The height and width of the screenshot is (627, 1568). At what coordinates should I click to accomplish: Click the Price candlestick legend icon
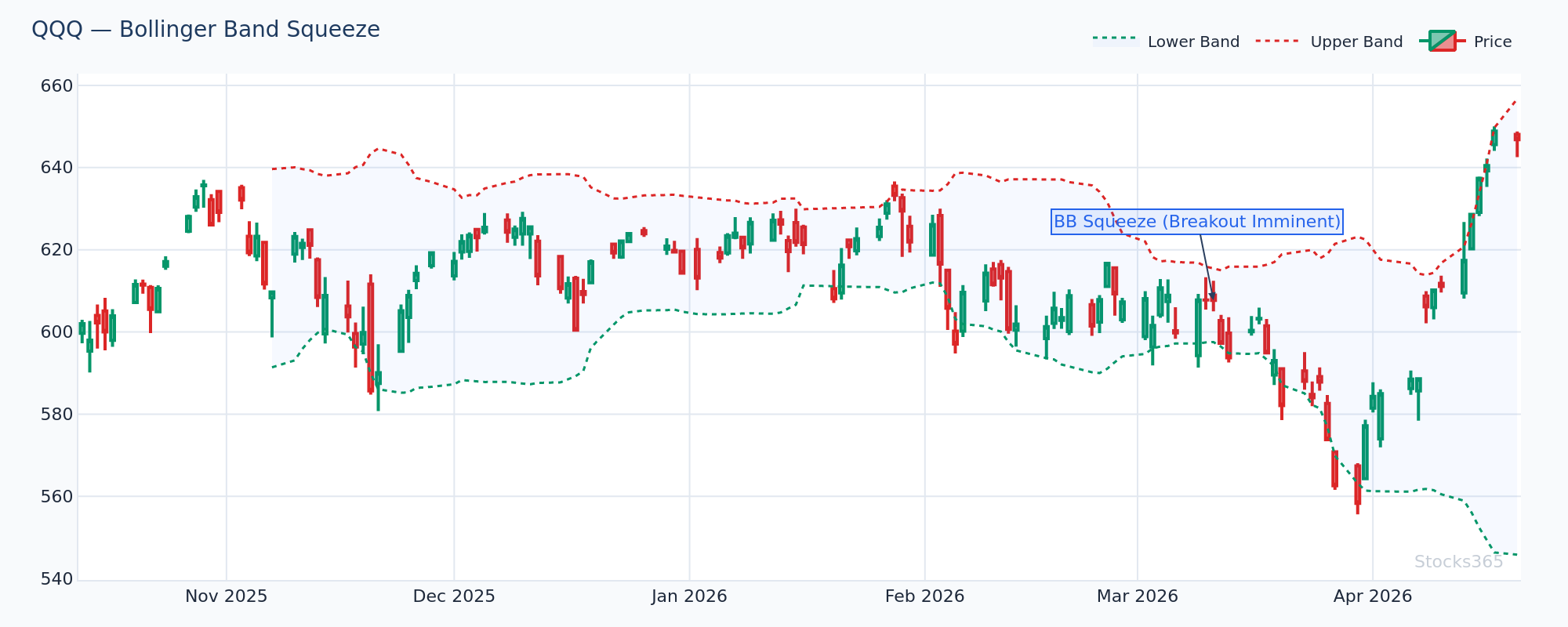(x=1442, y=41)
